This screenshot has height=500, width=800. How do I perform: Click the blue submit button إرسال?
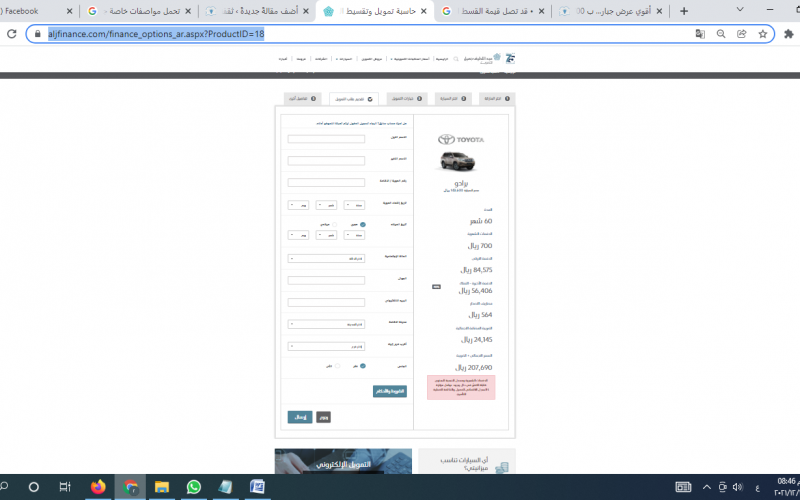(300, 417)
